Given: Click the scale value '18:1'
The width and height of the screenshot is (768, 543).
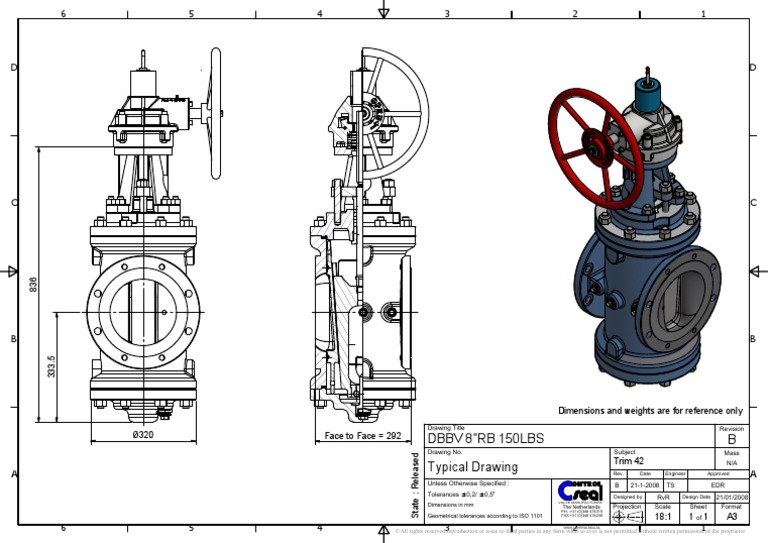Looking at the screenshot, I should [663, 517].
